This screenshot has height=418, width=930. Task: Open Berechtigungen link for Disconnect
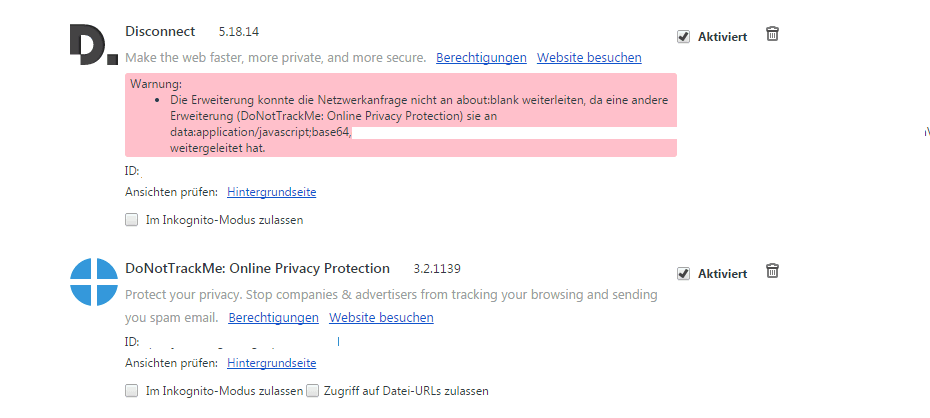481,58
